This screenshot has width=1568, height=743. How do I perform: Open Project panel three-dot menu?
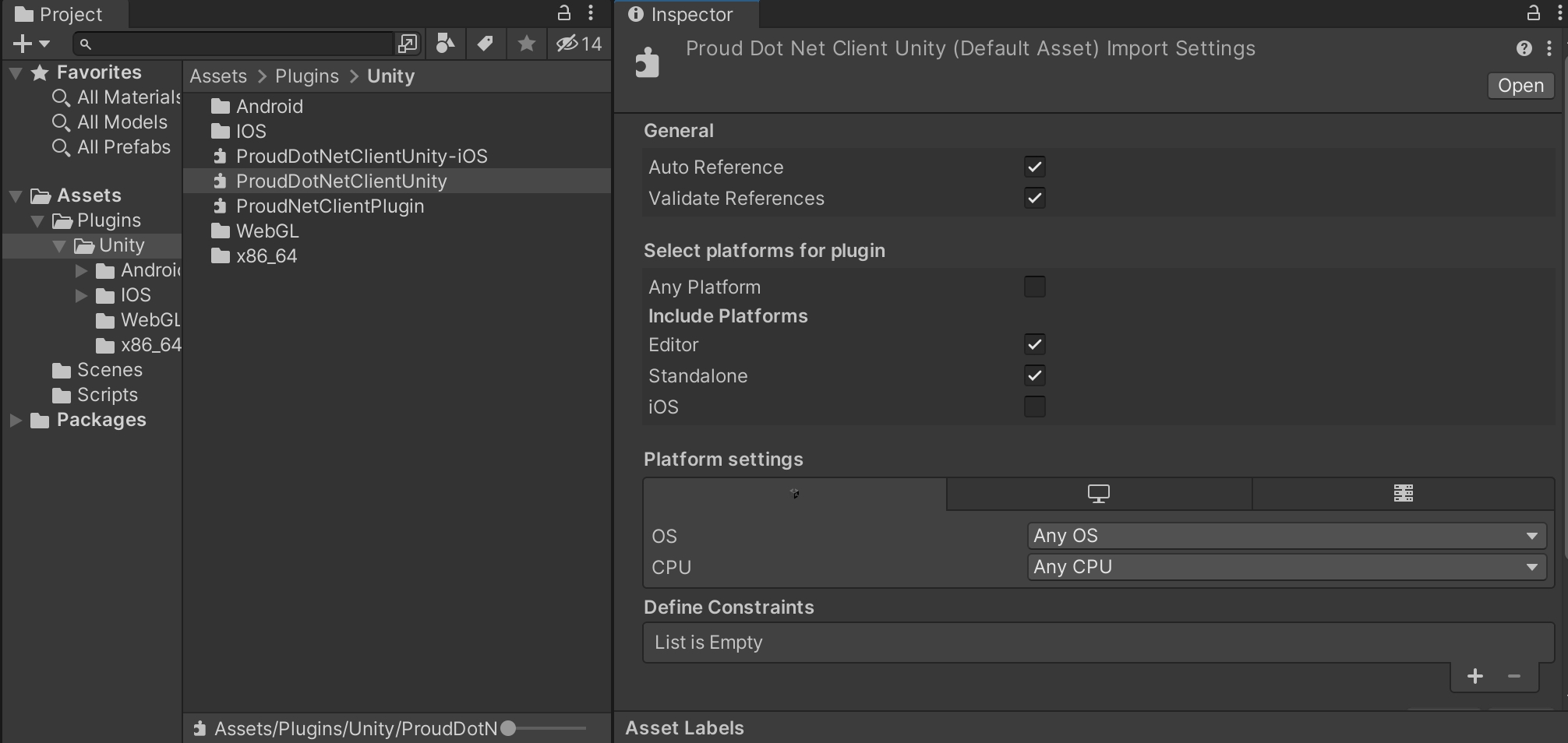(591, 13)
